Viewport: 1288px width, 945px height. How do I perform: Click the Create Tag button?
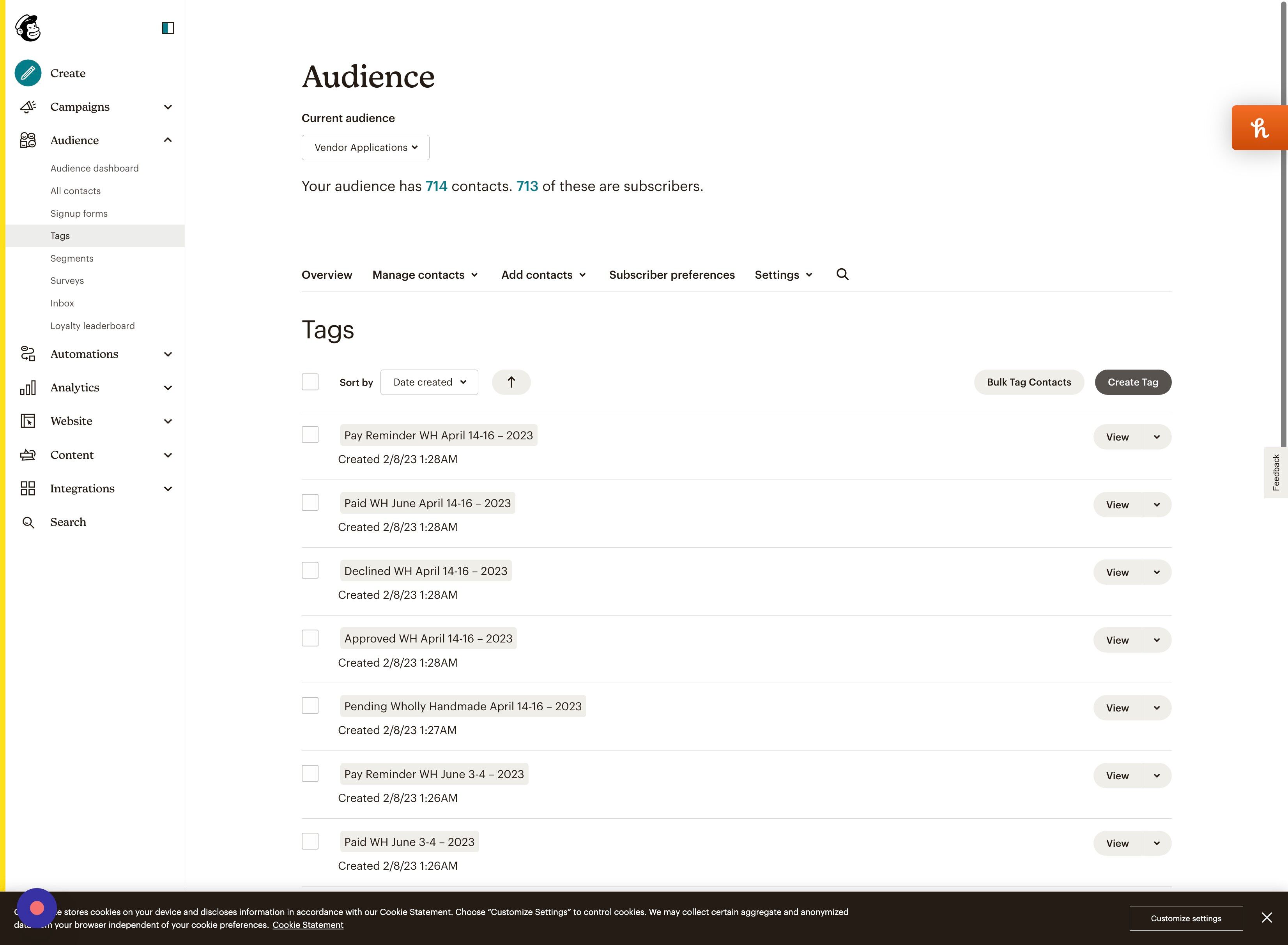coord(1132,382)
